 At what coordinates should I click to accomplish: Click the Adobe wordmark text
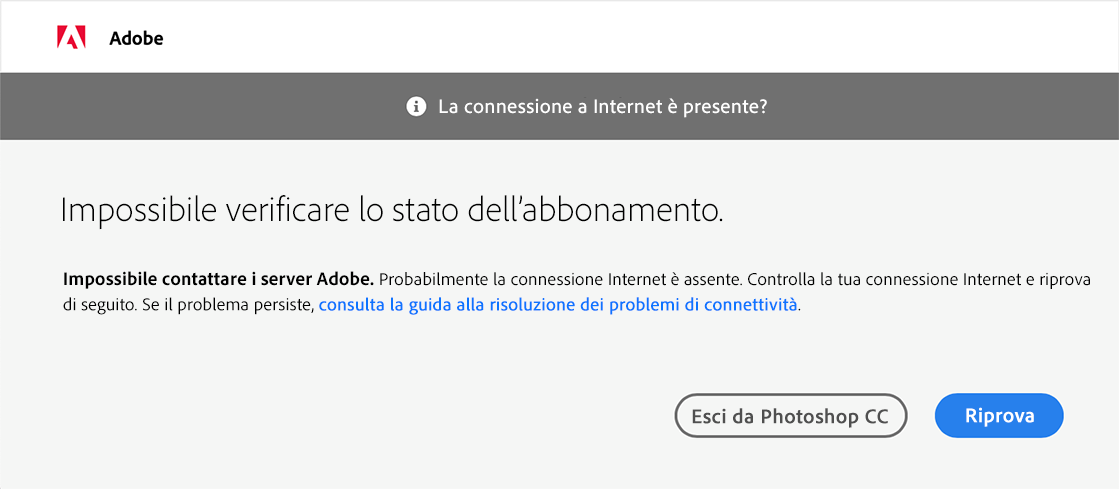tap(136, 38)
